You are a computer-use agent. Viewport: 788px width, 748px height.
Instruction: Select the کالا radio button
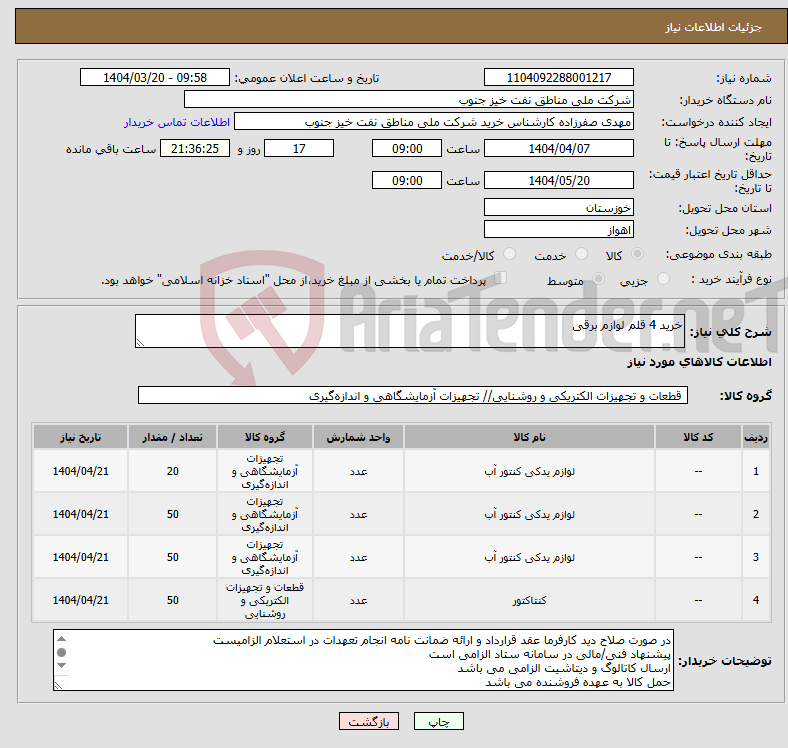click(637, 254)
